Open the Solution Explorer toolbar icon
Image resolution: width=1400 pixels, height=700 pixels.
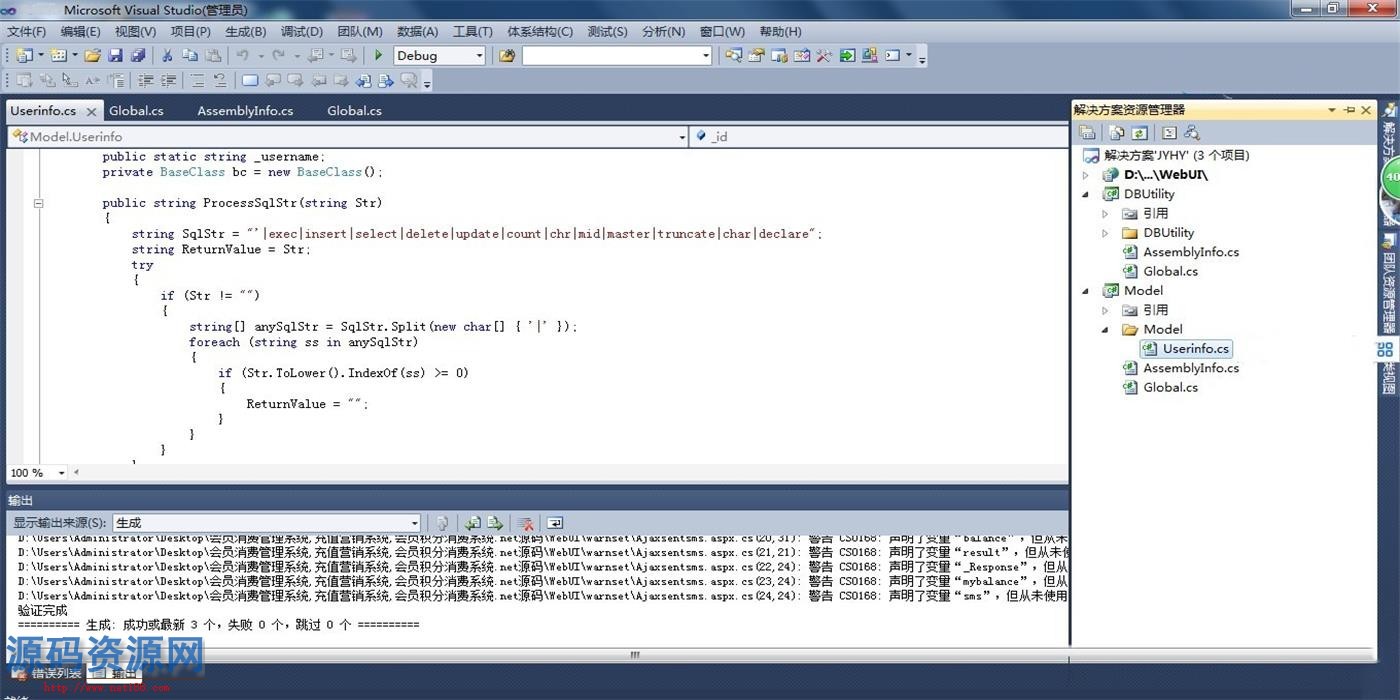733,55
